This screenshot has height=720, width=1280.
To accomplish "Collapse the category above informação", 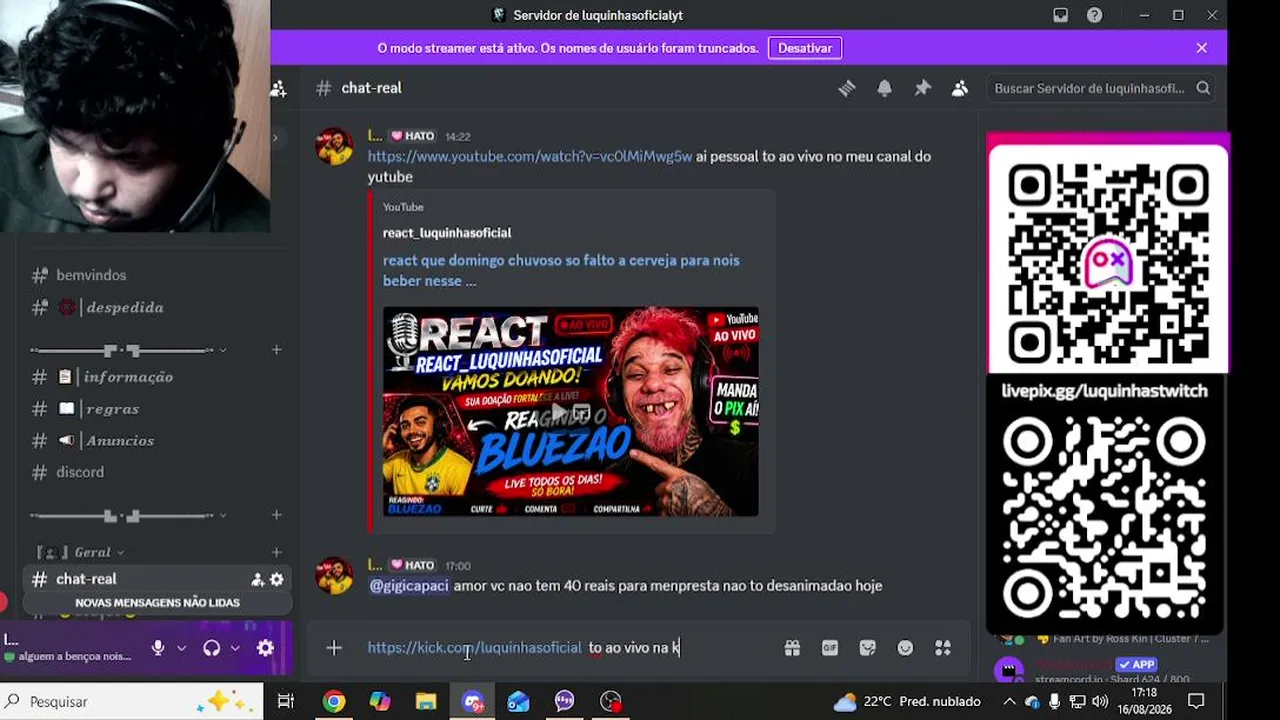I will [x=128, y=350].
